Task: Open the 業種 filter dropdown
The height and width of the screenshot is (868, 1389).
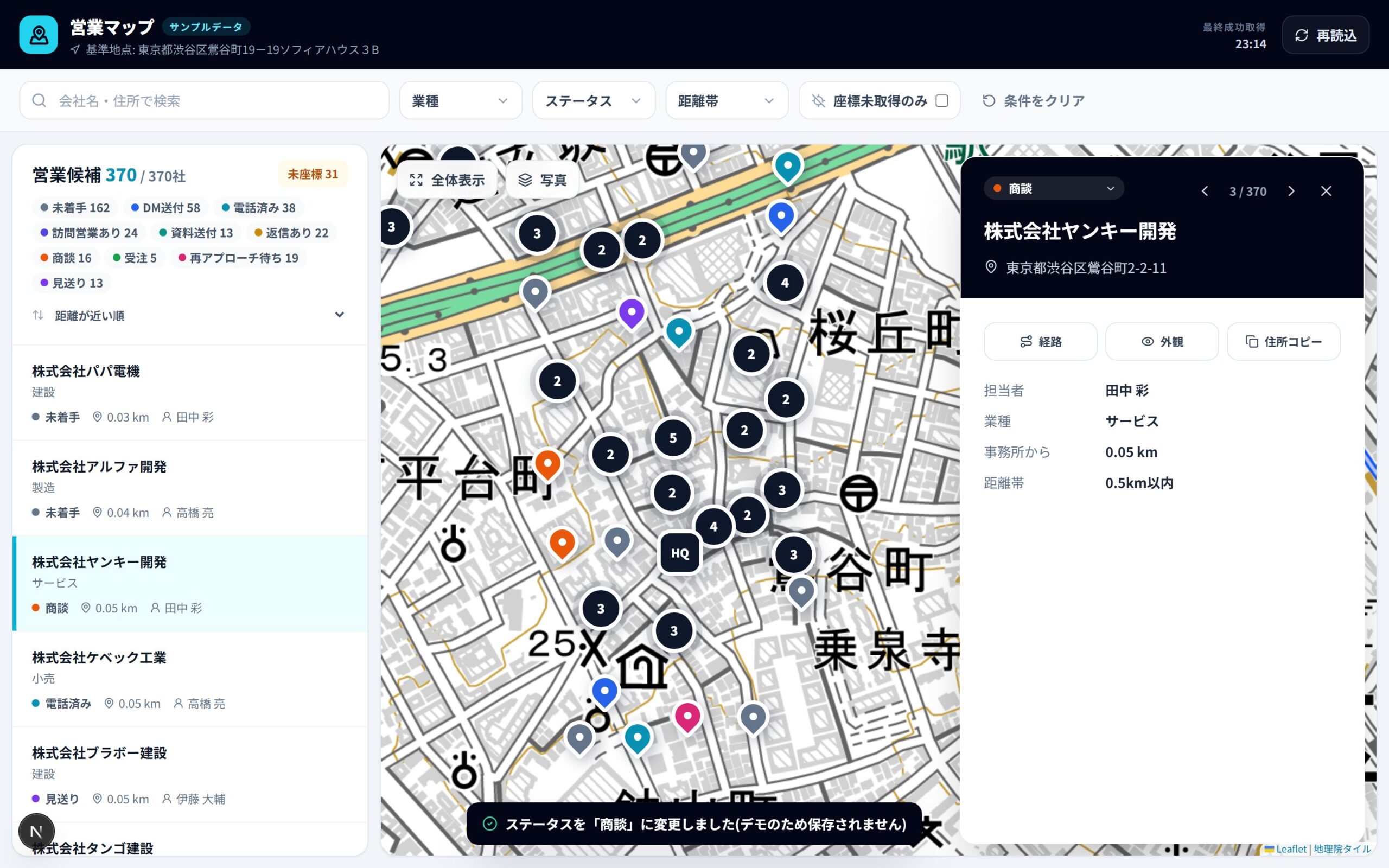Action: tap(460, 100)
